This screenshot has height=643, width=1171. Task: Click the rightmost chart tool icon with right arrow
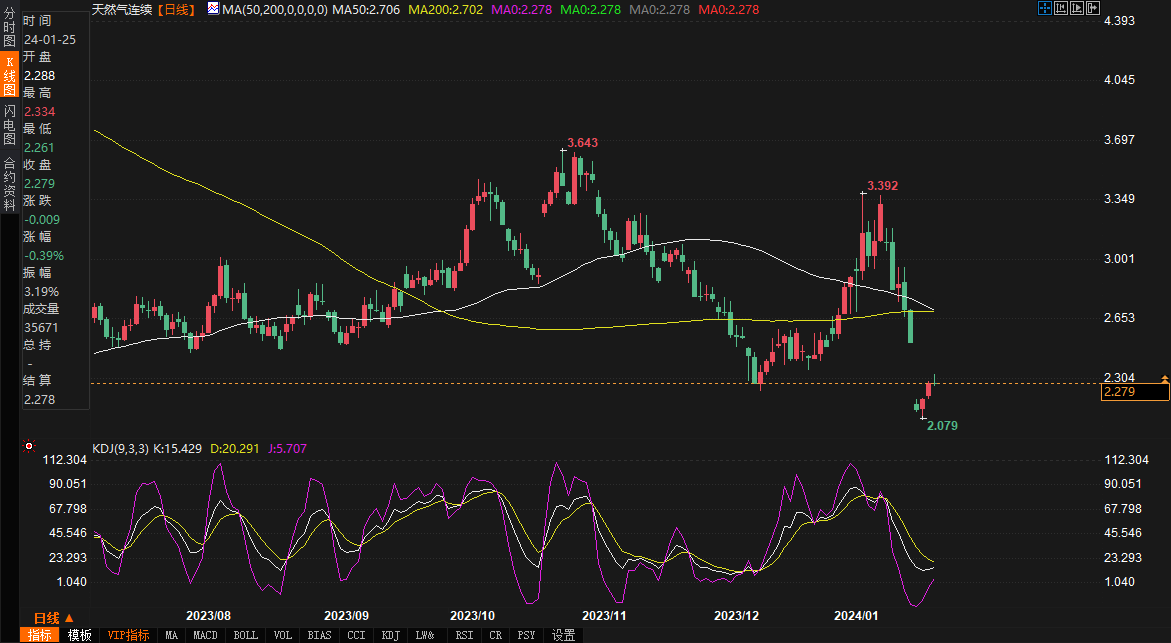click(1092, 9)
